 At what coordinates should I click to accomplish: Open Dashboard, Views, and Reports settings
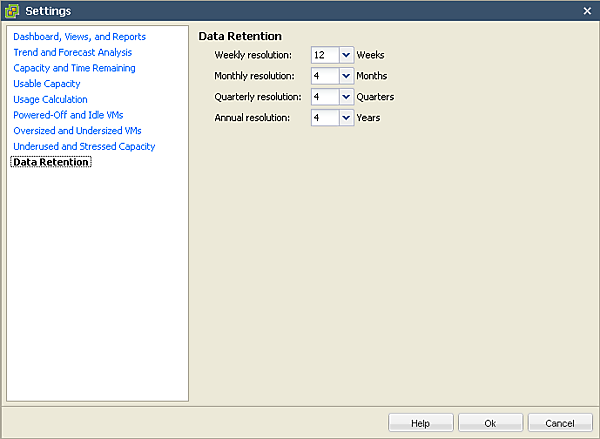79,37
